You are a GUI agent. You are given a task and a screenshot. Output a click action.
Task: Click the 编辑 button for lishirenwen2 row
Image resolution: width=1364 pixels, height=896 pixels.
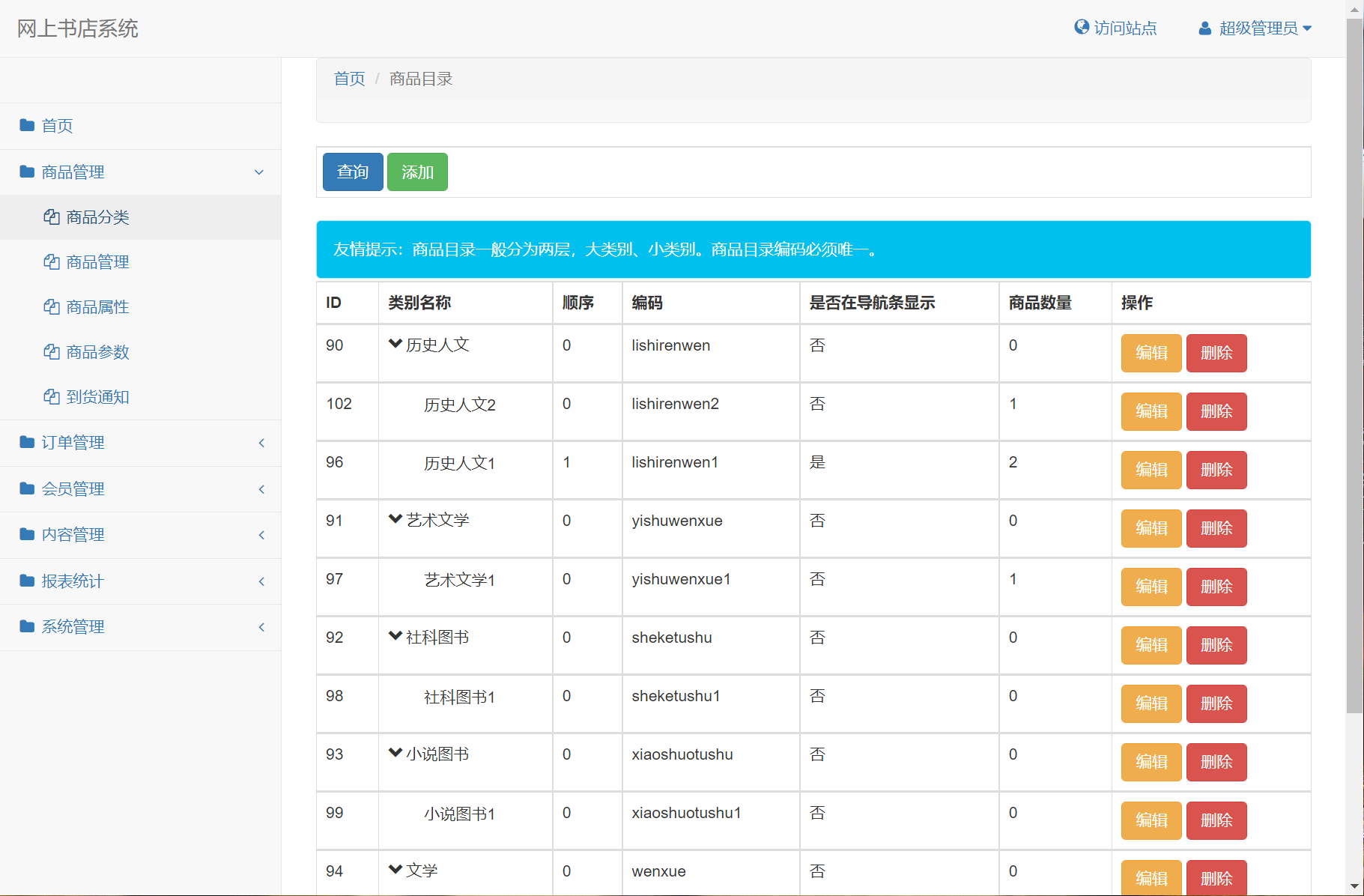coord(1151,411)
